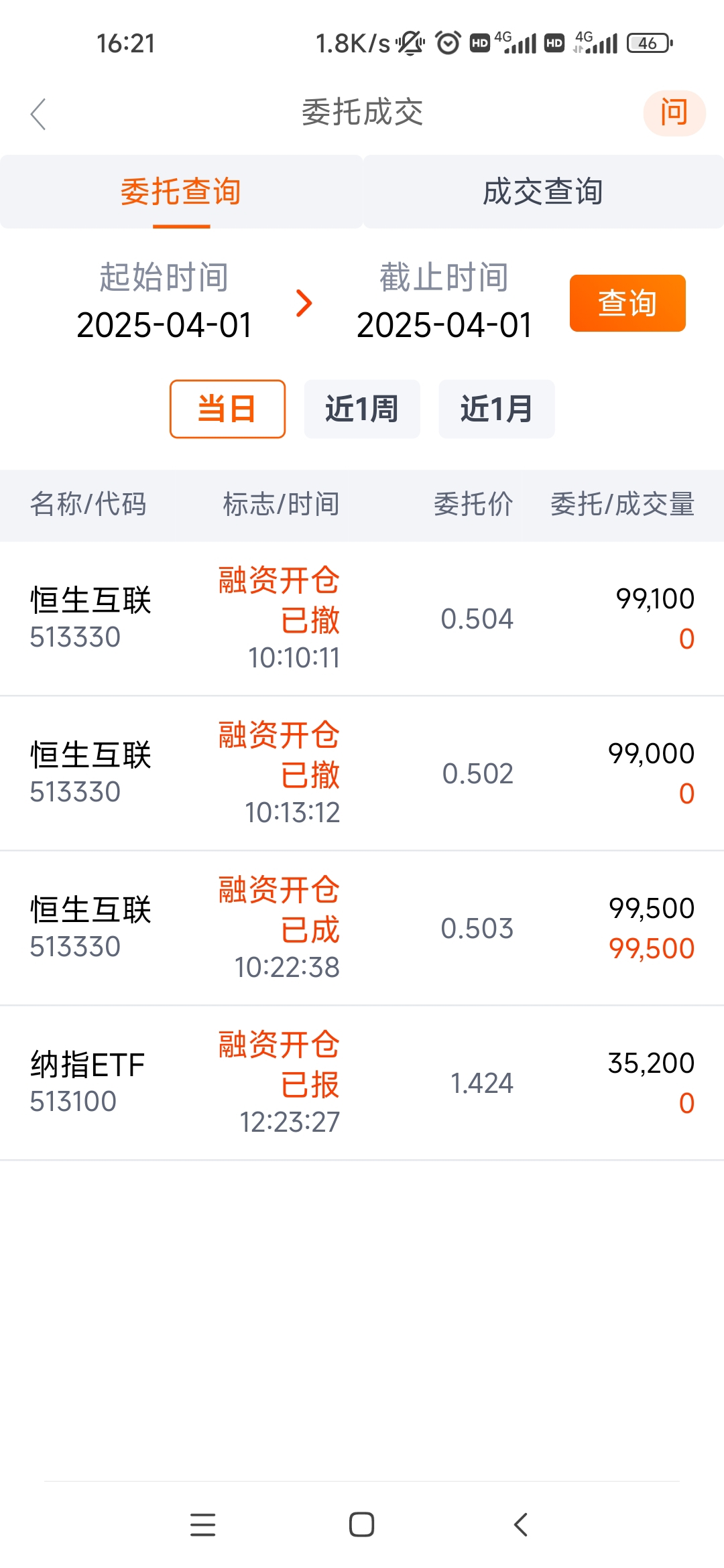Open the 恒生互联 order priced 0.504

coord(362,618)
